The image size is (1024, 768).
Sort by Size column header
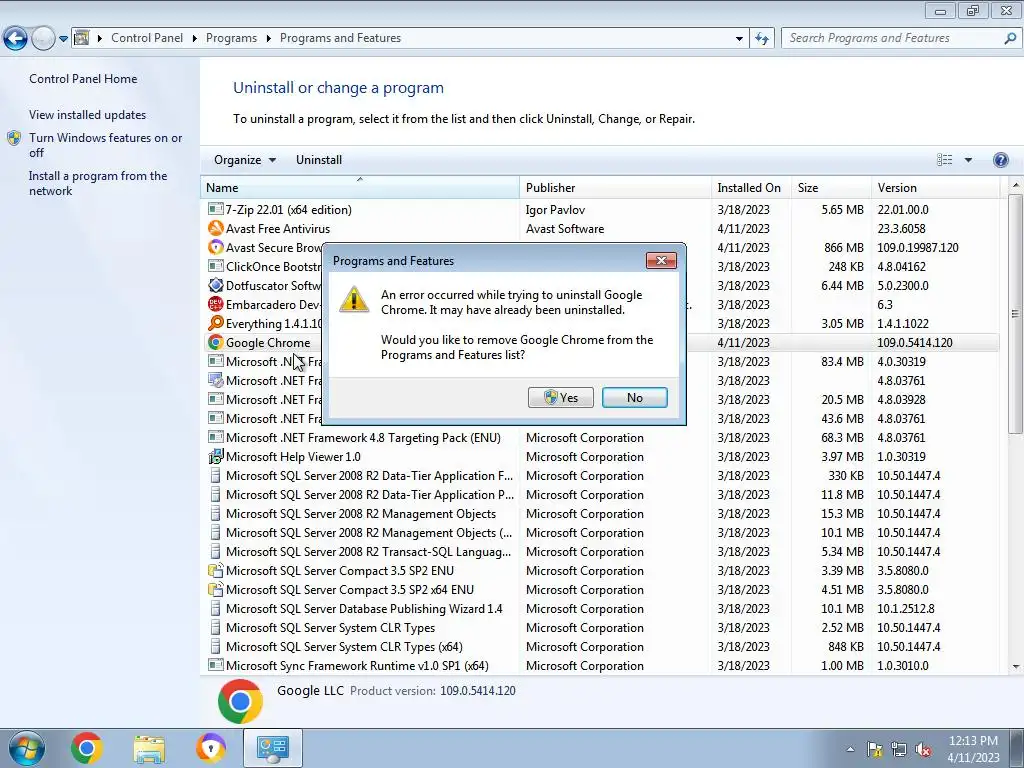[x=831, y=187]
